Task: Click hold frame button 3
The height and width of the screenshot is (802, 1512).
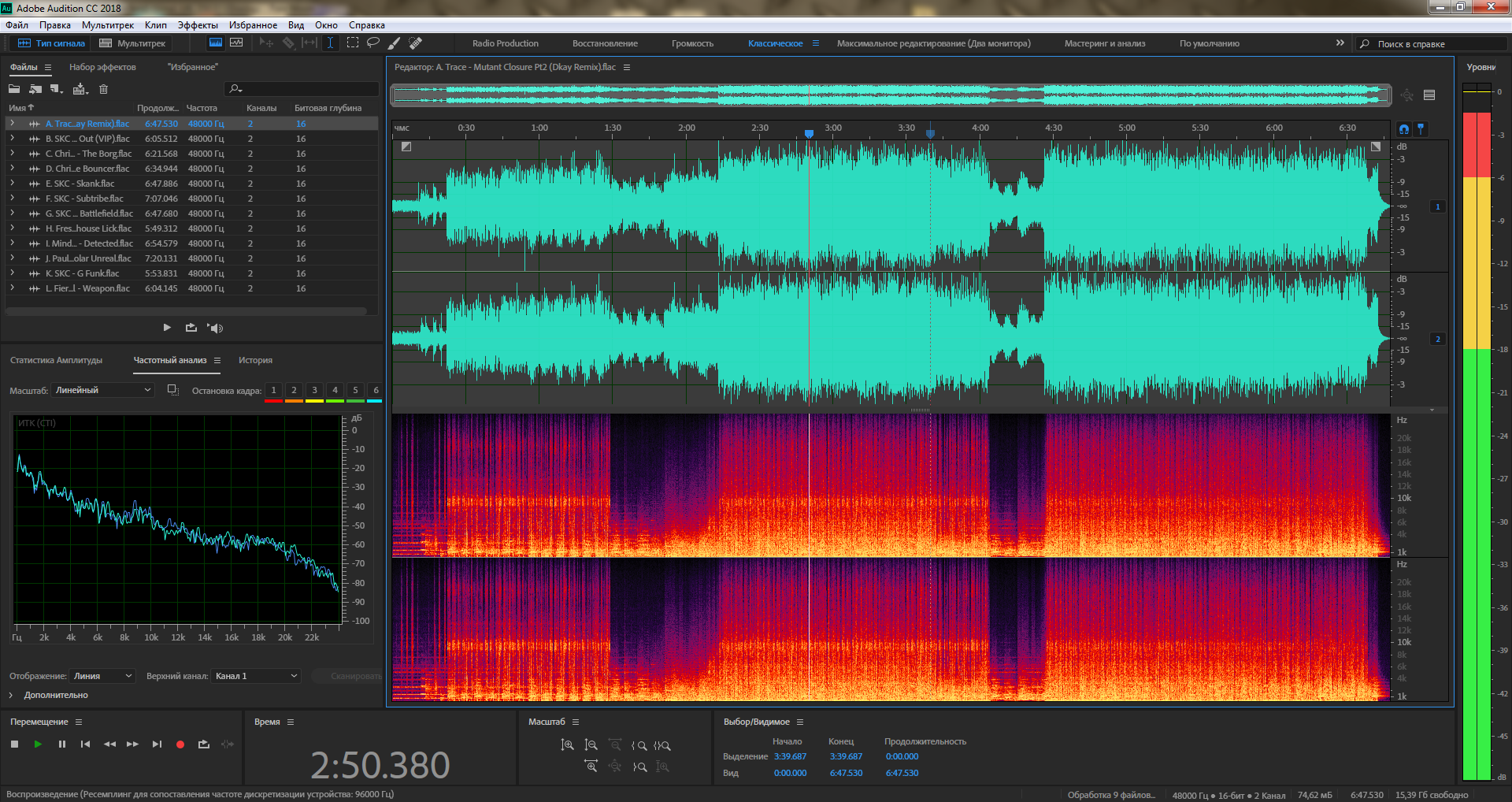Action: pos(314,390)
